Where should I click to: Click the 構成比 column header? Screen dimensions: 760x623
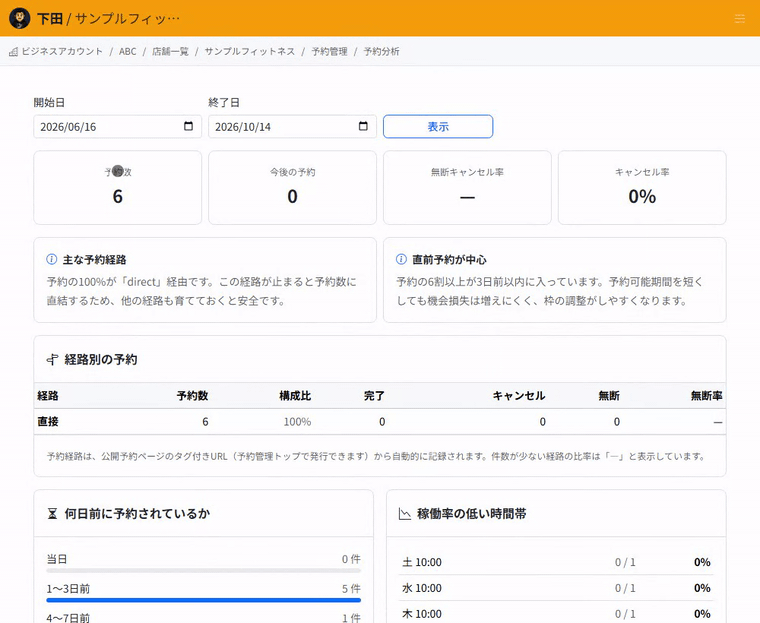295,396
